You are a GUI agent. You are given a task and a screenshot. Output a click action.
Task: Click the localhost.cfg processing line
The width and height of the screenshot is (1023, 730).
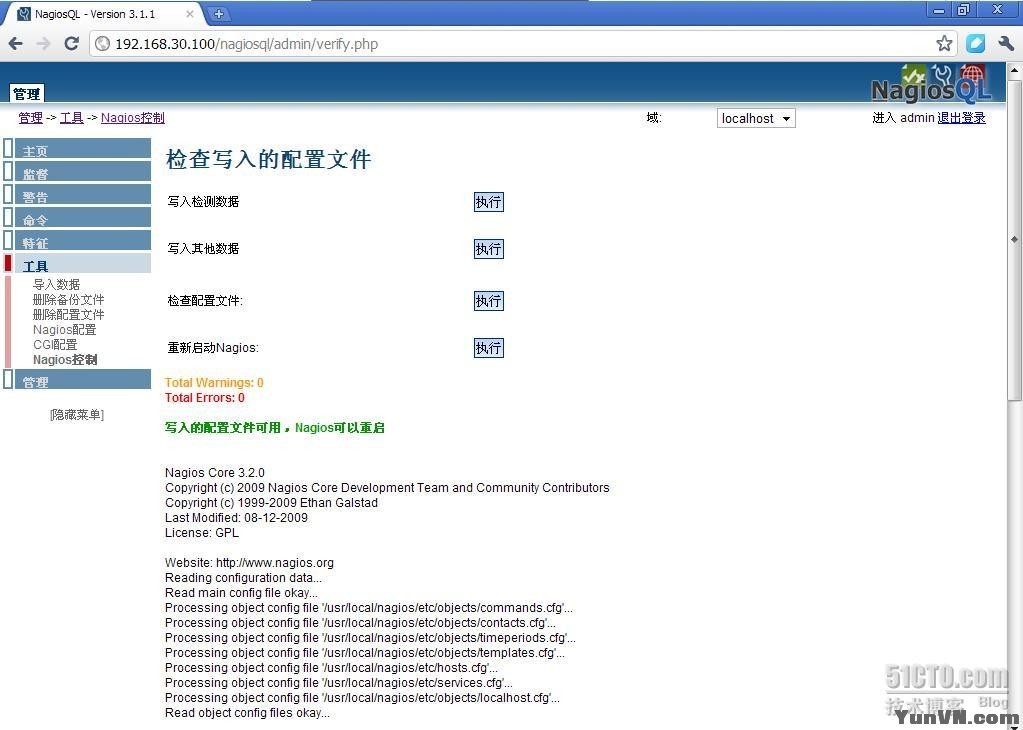pos(362,698)
